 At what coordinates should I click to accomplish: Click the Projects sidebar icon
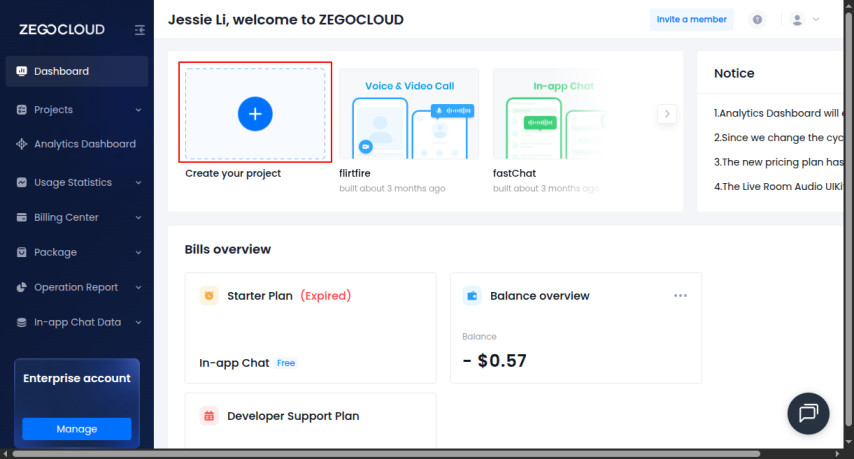point(22,109)
